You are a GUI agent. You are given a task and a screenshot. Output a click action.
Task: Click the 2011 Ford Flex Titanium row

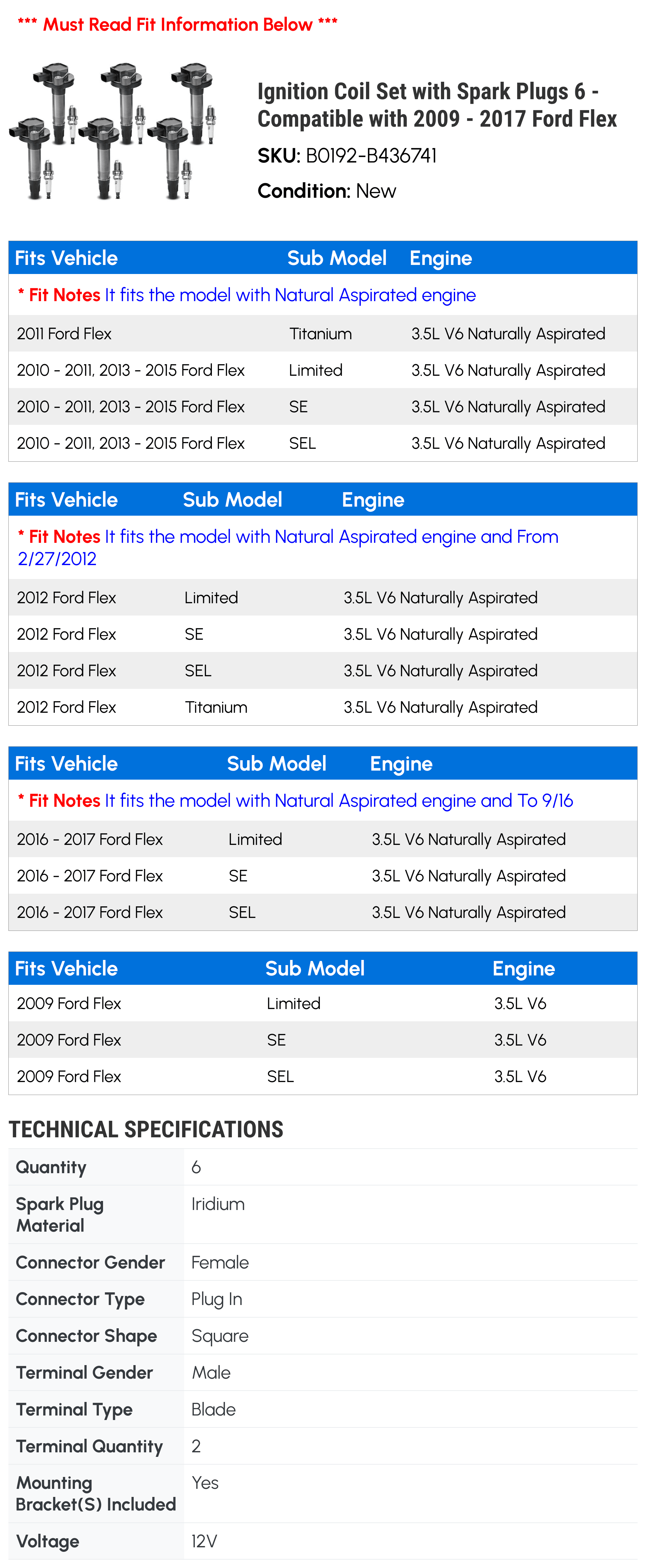click(x=322, y=333)
